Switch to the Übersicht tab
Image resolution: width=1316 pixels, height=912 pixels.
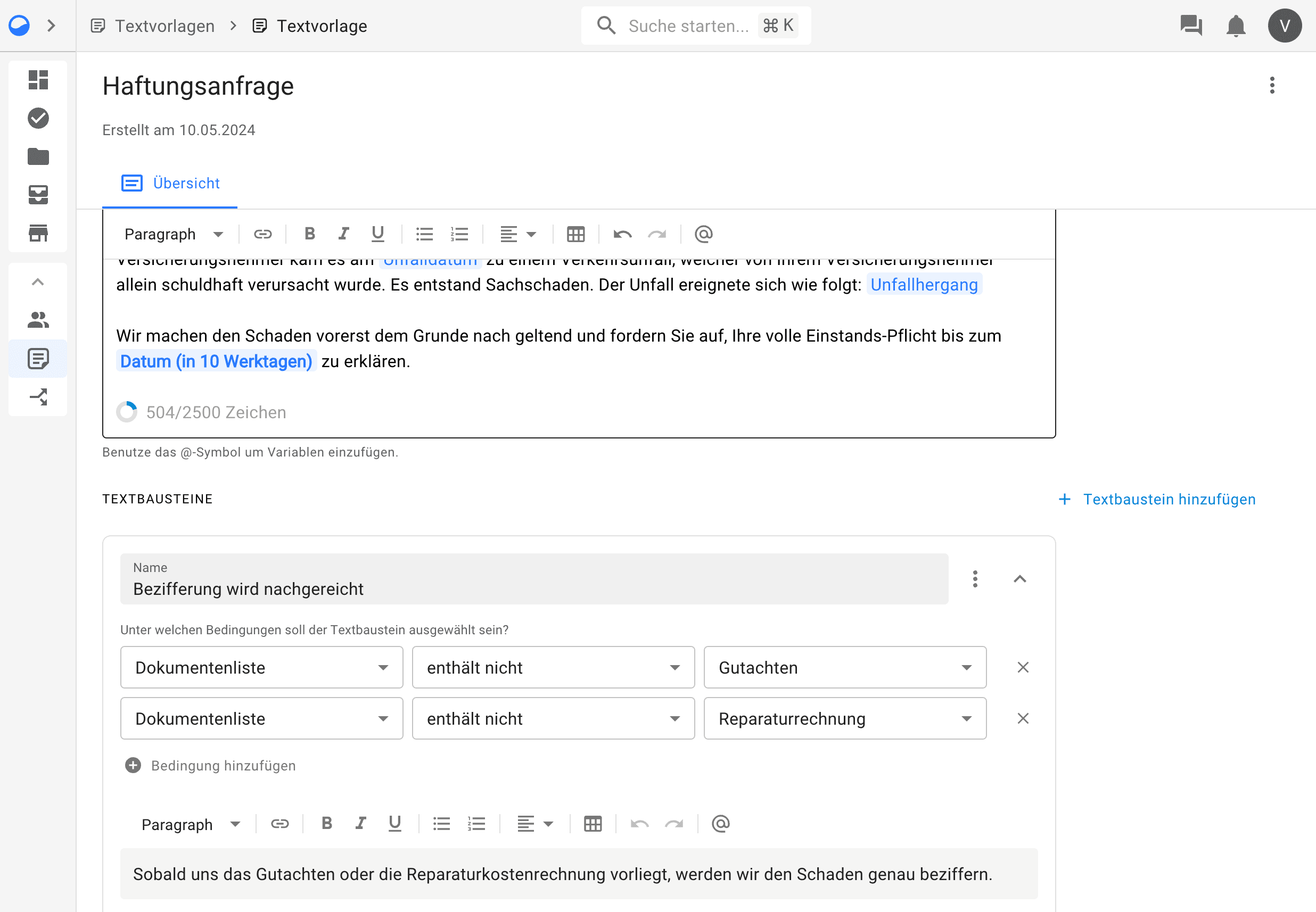(170, 184)
